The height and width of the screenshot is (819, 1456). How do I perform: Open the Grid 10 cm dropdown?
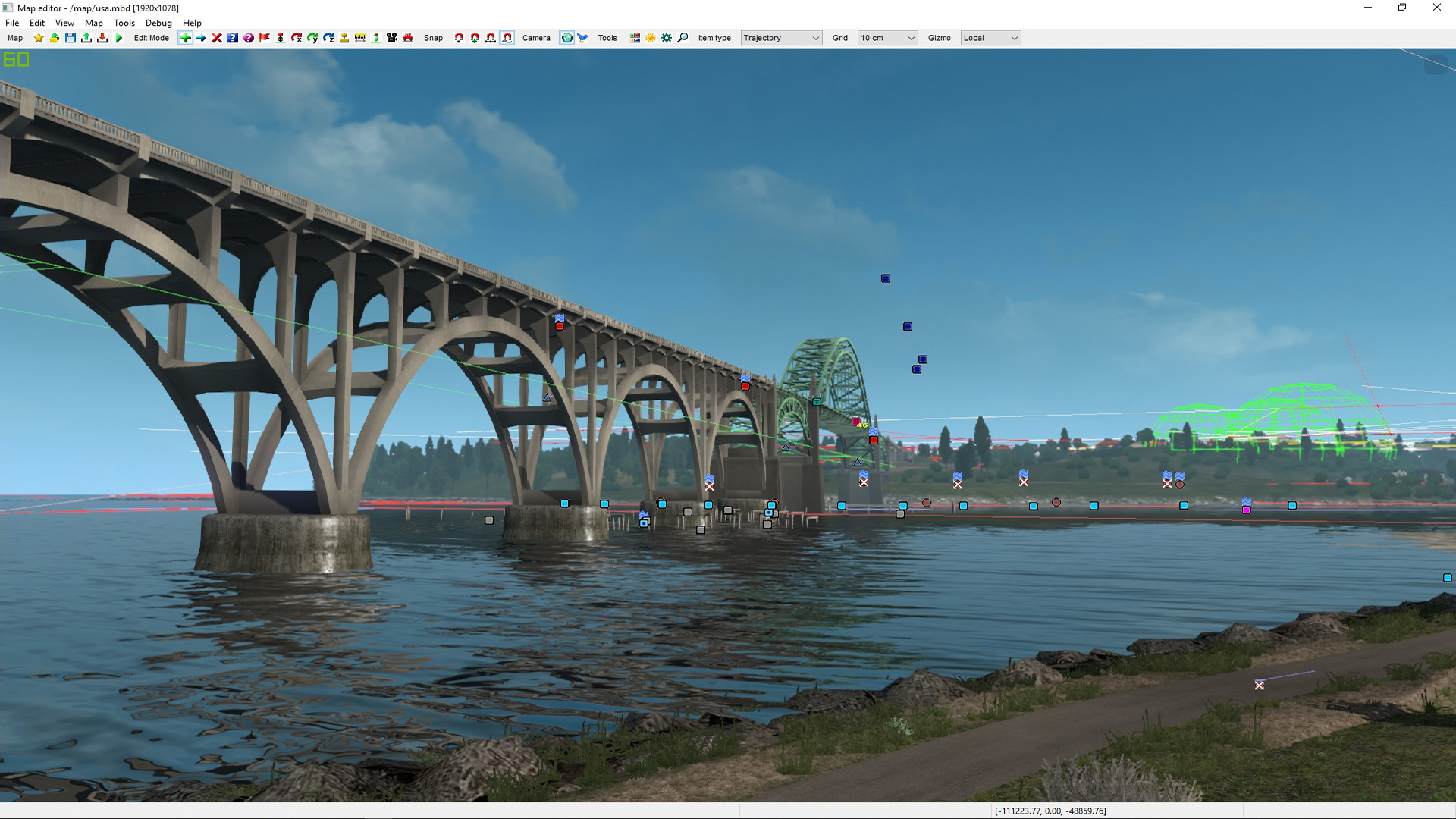click(x=887, y=38)
